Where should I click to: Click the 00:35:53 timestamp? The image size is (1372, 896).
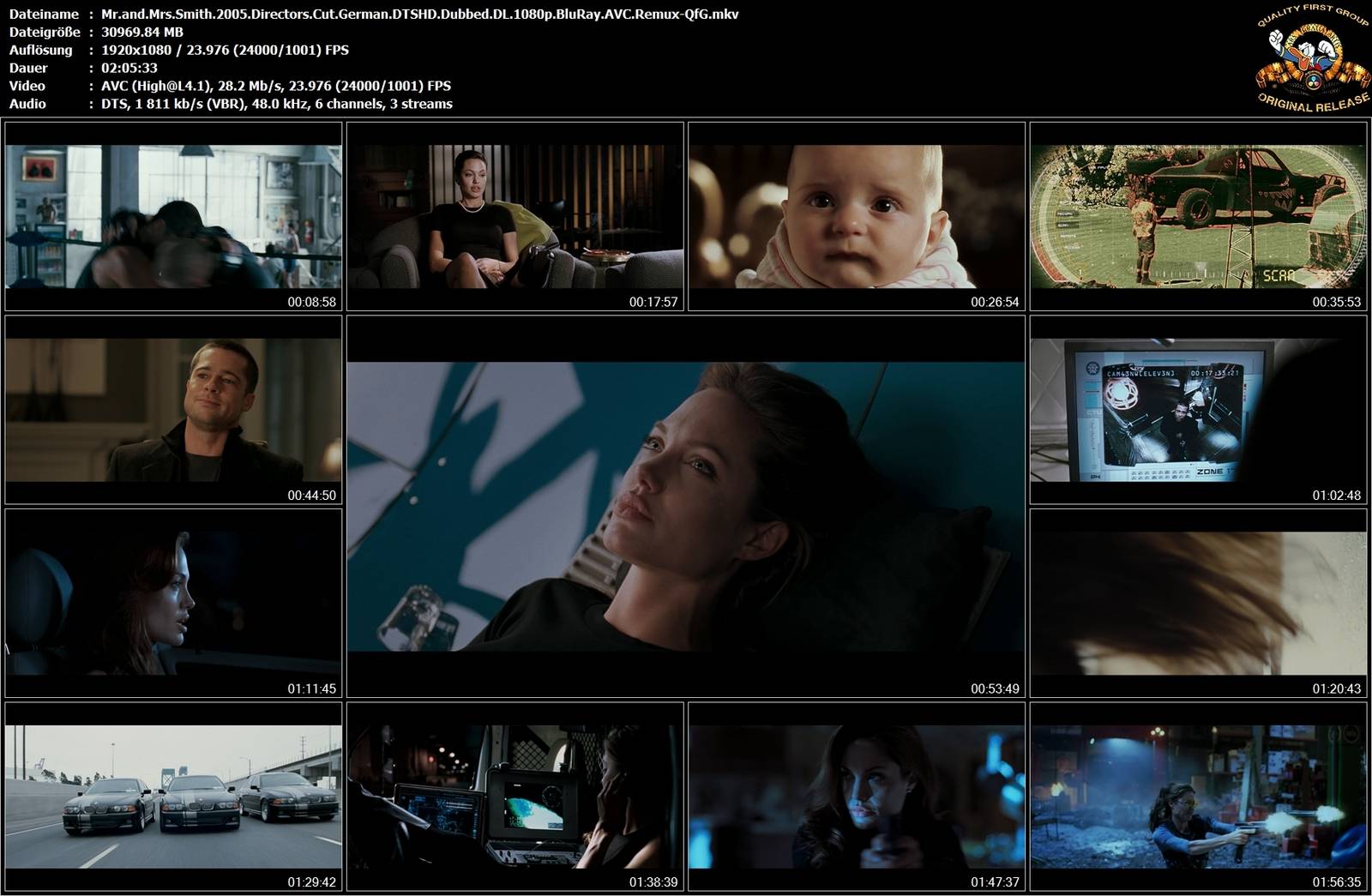pyautogui.click(x=1337, y=302)
